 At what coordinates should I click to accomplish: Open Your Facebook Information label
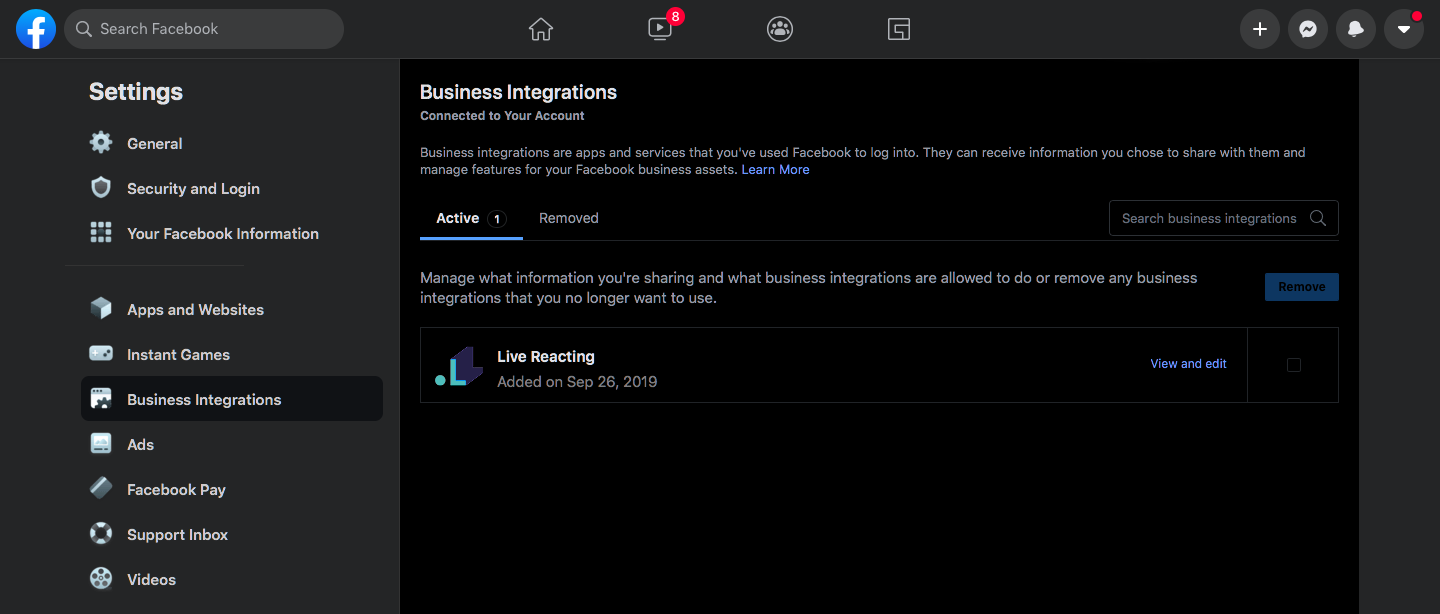223,233
